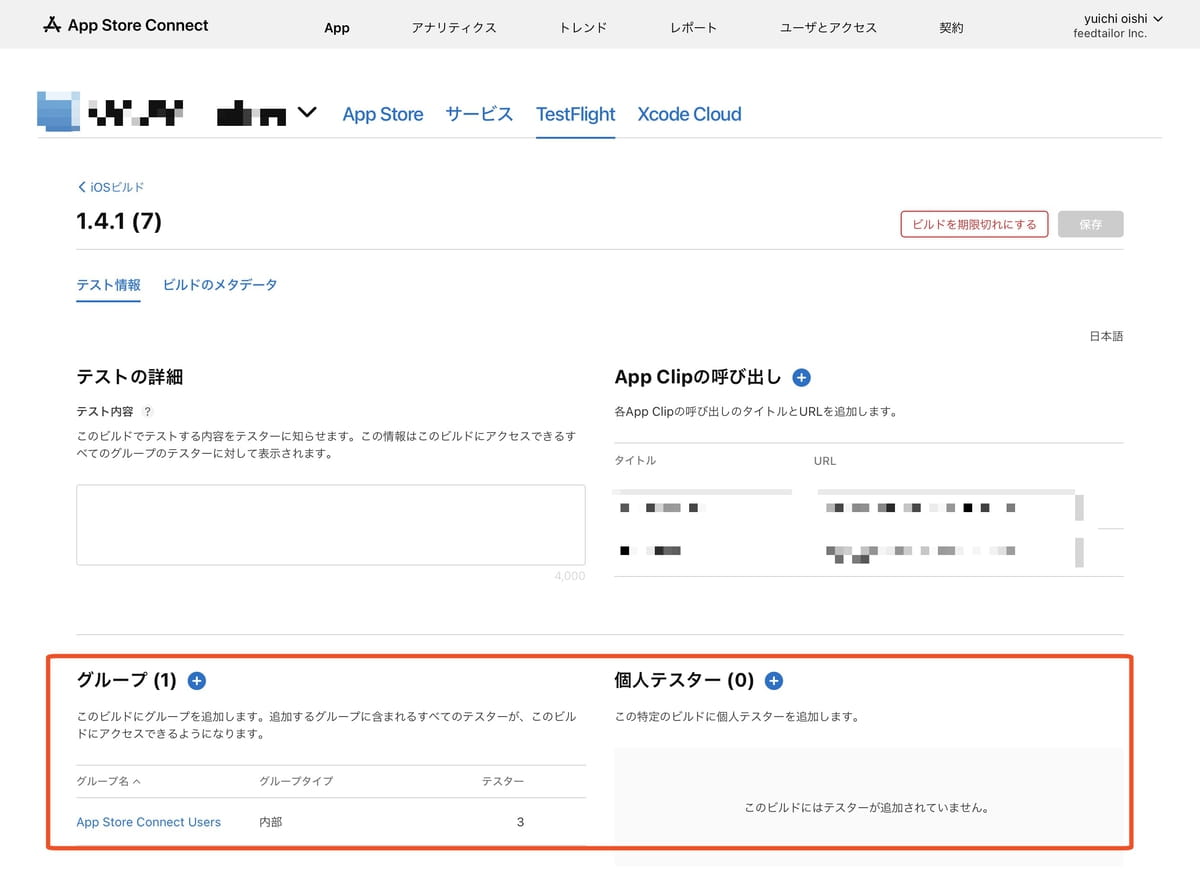This screenshot has width=1200, height=884.
Task: Click the タイトル column header
Action: [635, 461]
